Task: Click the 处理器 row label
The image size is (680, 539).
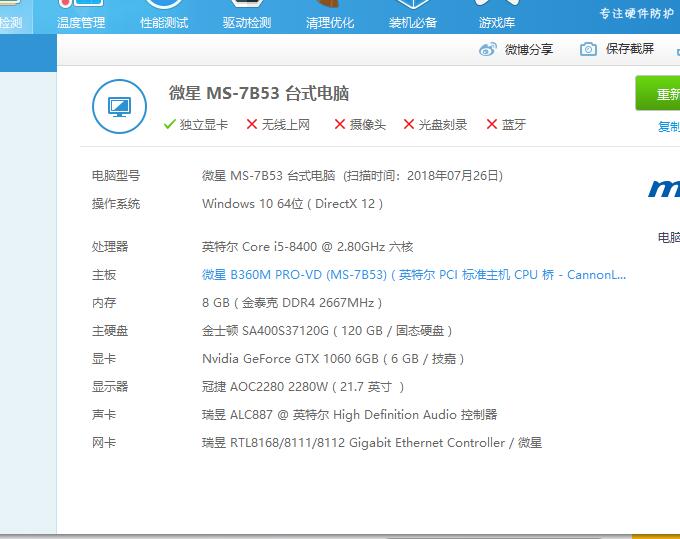Action: (110, 247)
